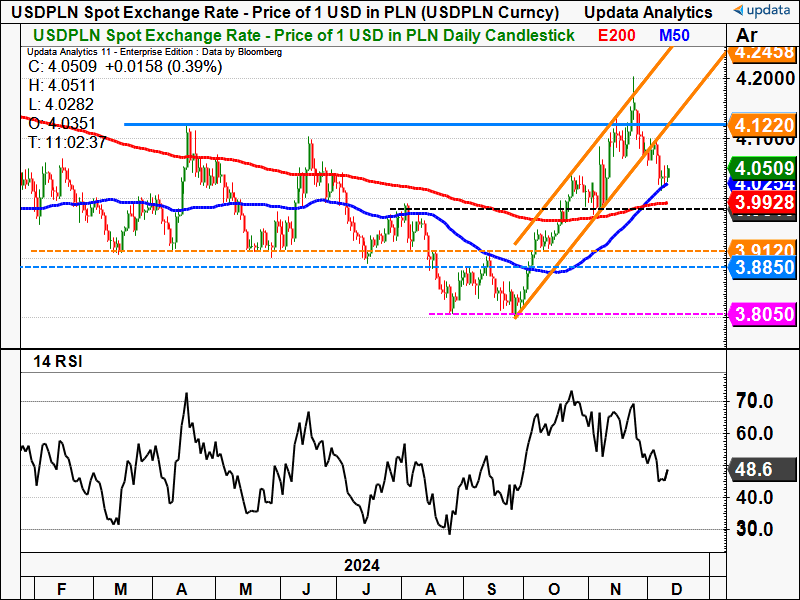
Task: Click the 70.0 RSI axis level
Action: [754, 402]
